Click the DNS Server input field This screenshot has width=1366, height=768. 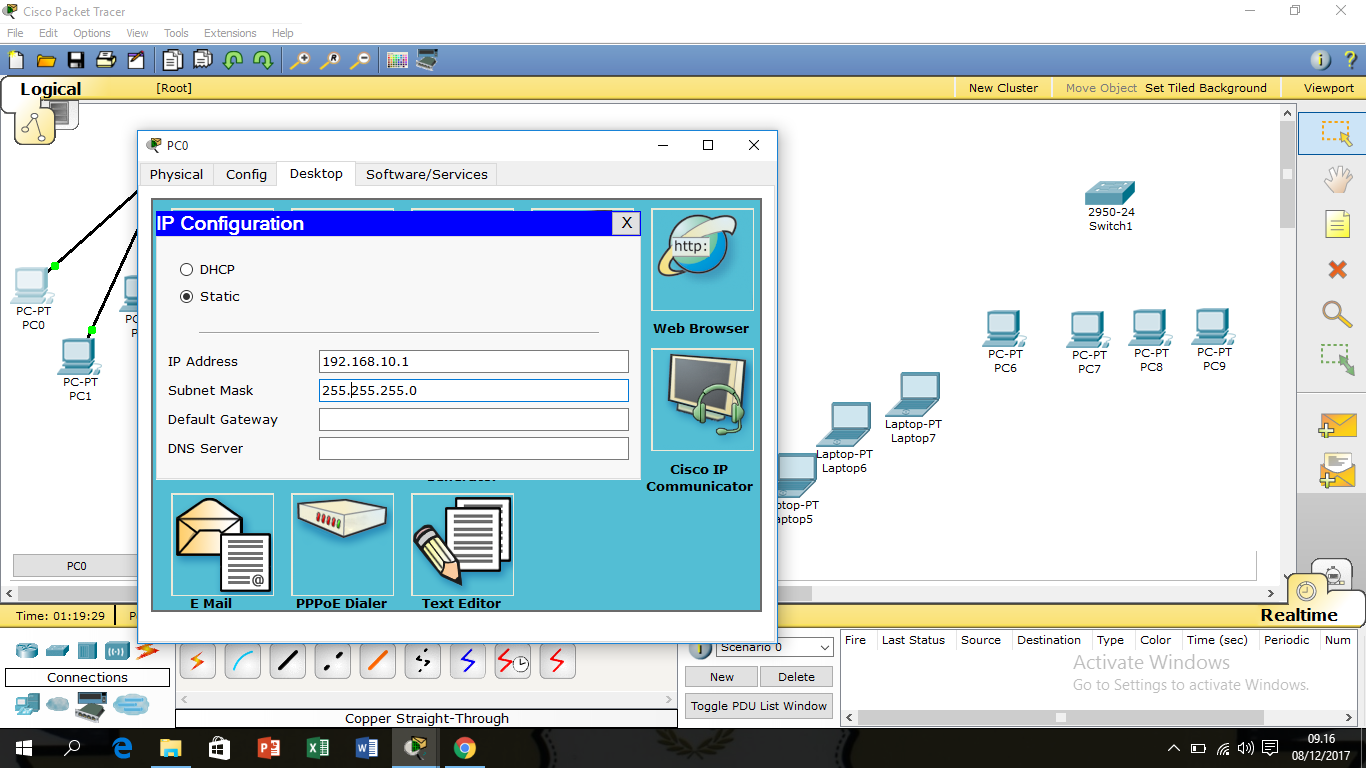474,449
